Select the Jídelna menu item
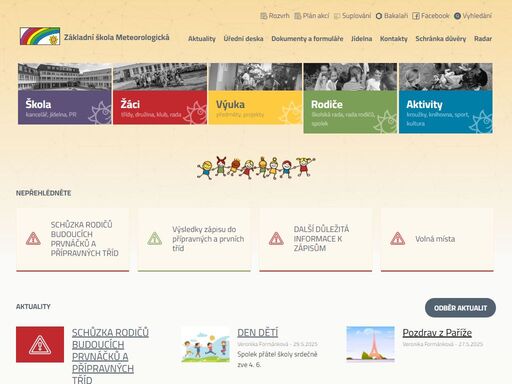512x384 pixels. point(361,39)
